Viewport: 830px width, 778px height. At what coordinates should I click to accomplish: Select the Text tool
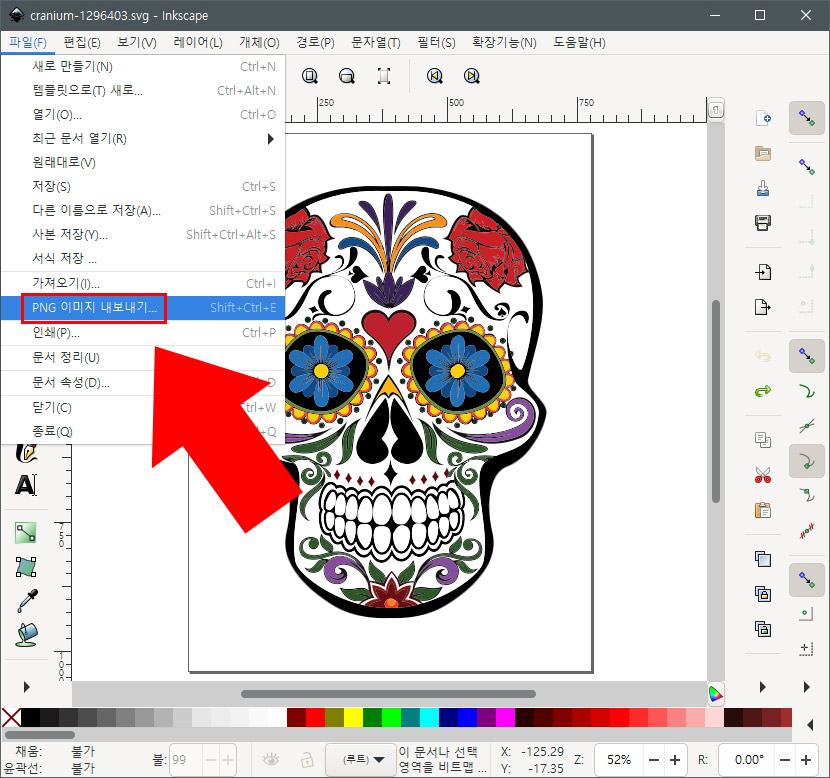pyautogui.click(x=26, y=485)
